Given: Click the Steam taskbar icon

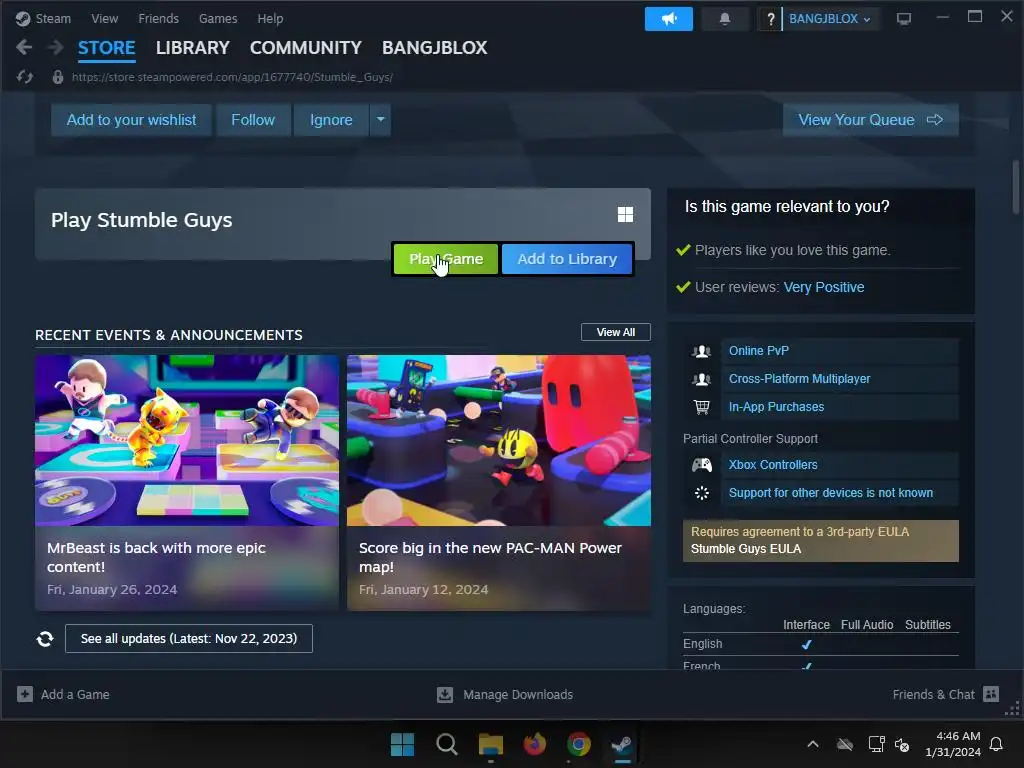Looking at the screenshot, I should click(x=622, y=744).
